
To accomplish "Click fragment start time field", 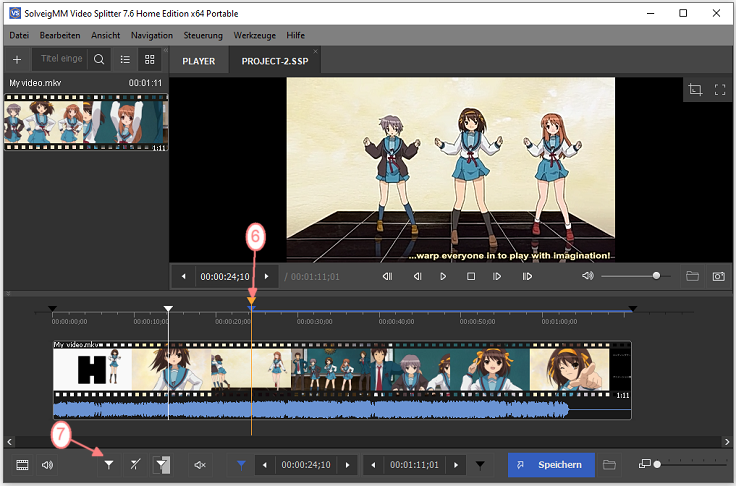I will pyautogui.click(x=306, y=465).
